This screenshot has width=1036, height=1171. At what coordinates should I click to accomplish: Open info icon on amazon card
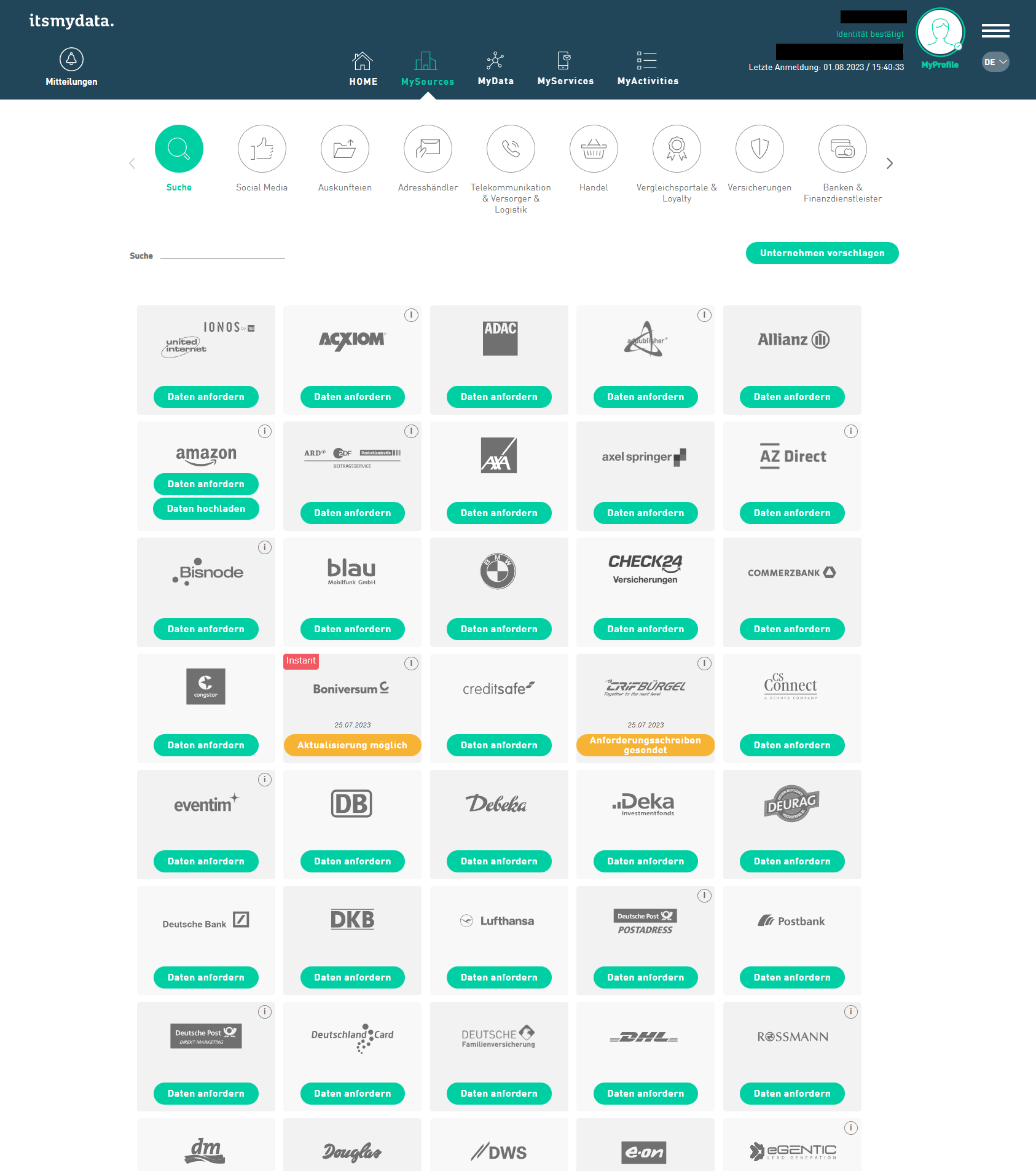pyautogui.click(x=265, y=431)
